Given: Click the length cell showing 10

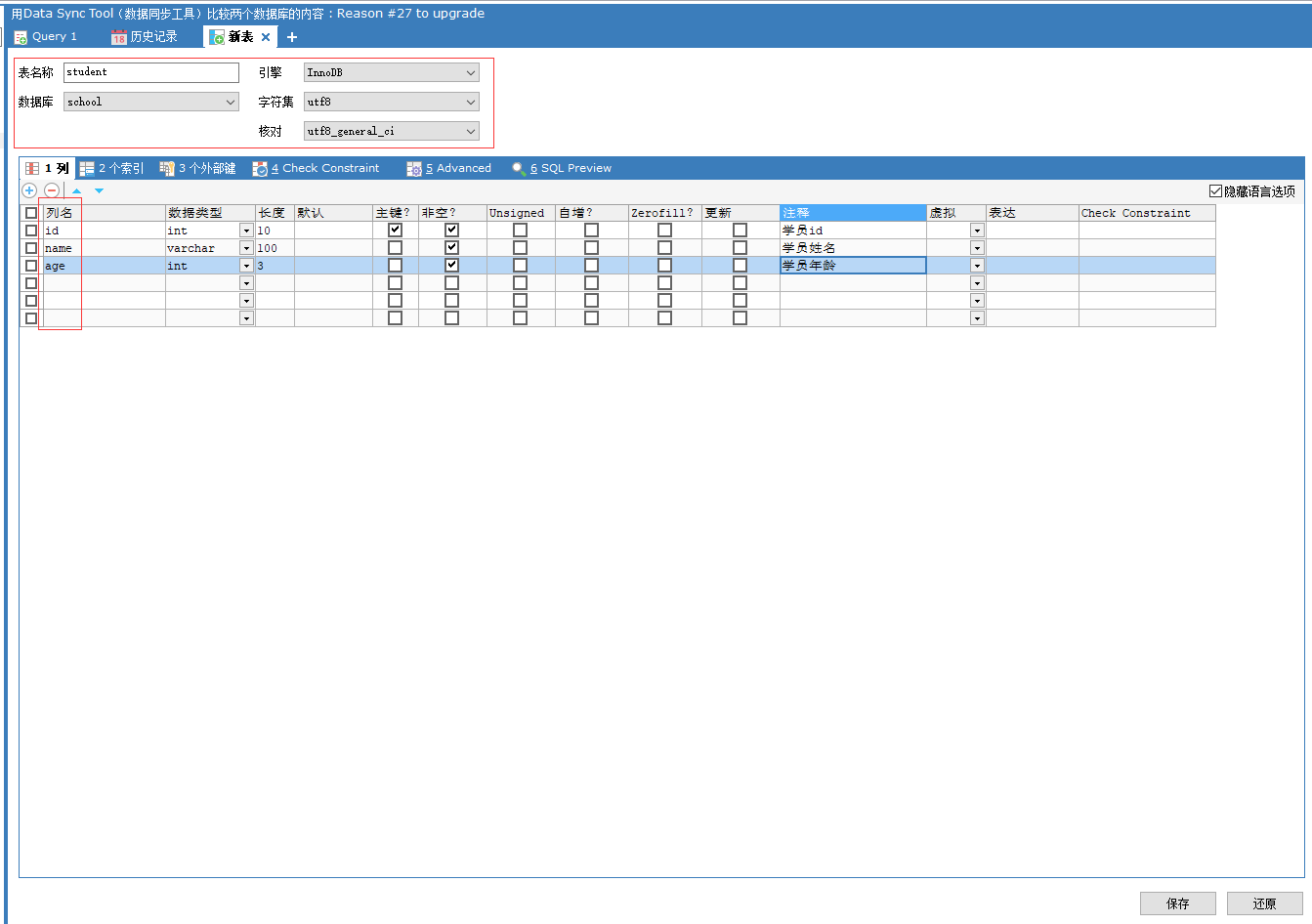Looking at the screenshot, I should [275, 231].
